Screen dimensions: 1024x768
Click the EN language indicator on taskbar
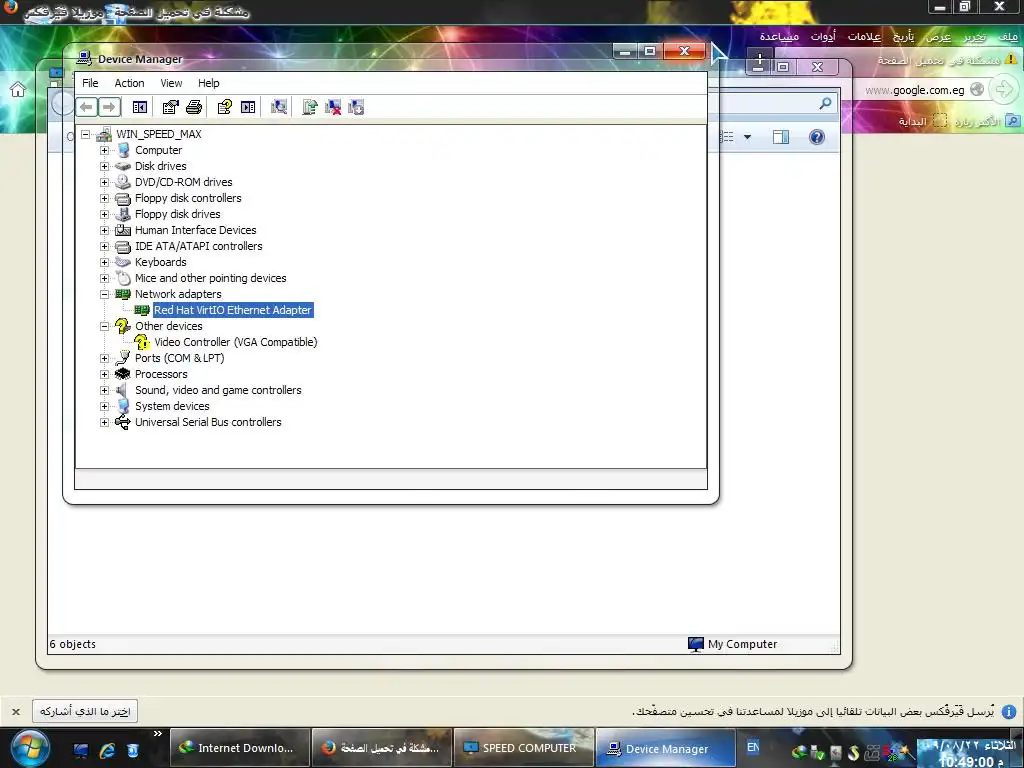pos(753,747)
